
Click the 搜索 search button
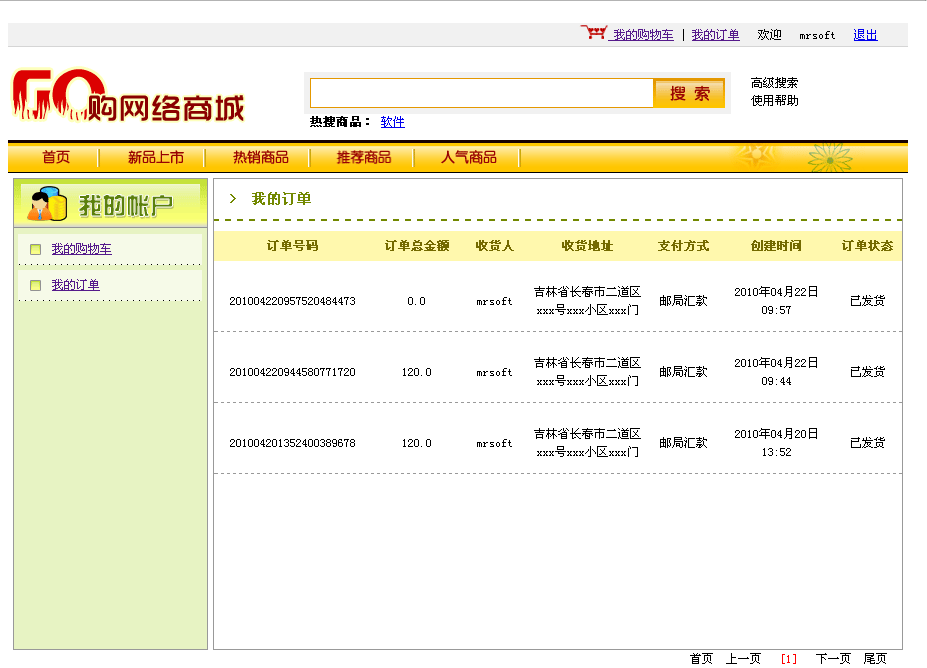[689, 93]
